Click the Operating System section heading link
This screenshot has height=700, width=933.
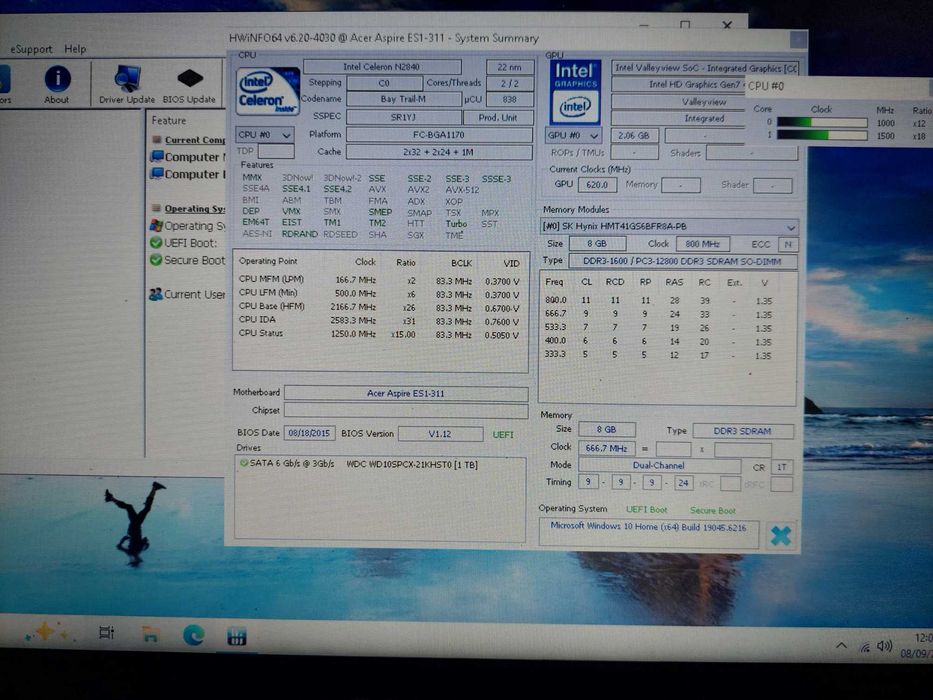coord(195,209)
